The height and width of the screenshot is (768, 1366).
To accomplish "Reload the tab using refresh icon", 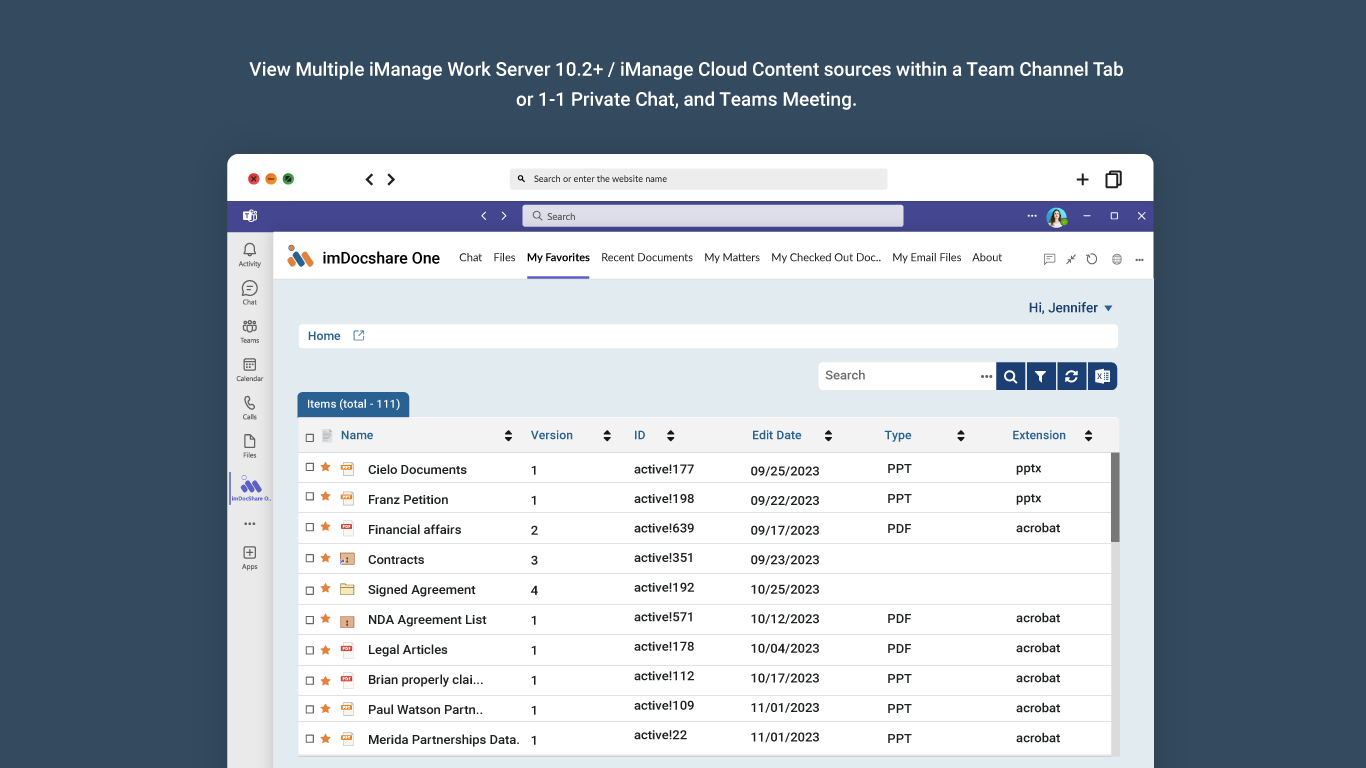I will pos(1092,259).
